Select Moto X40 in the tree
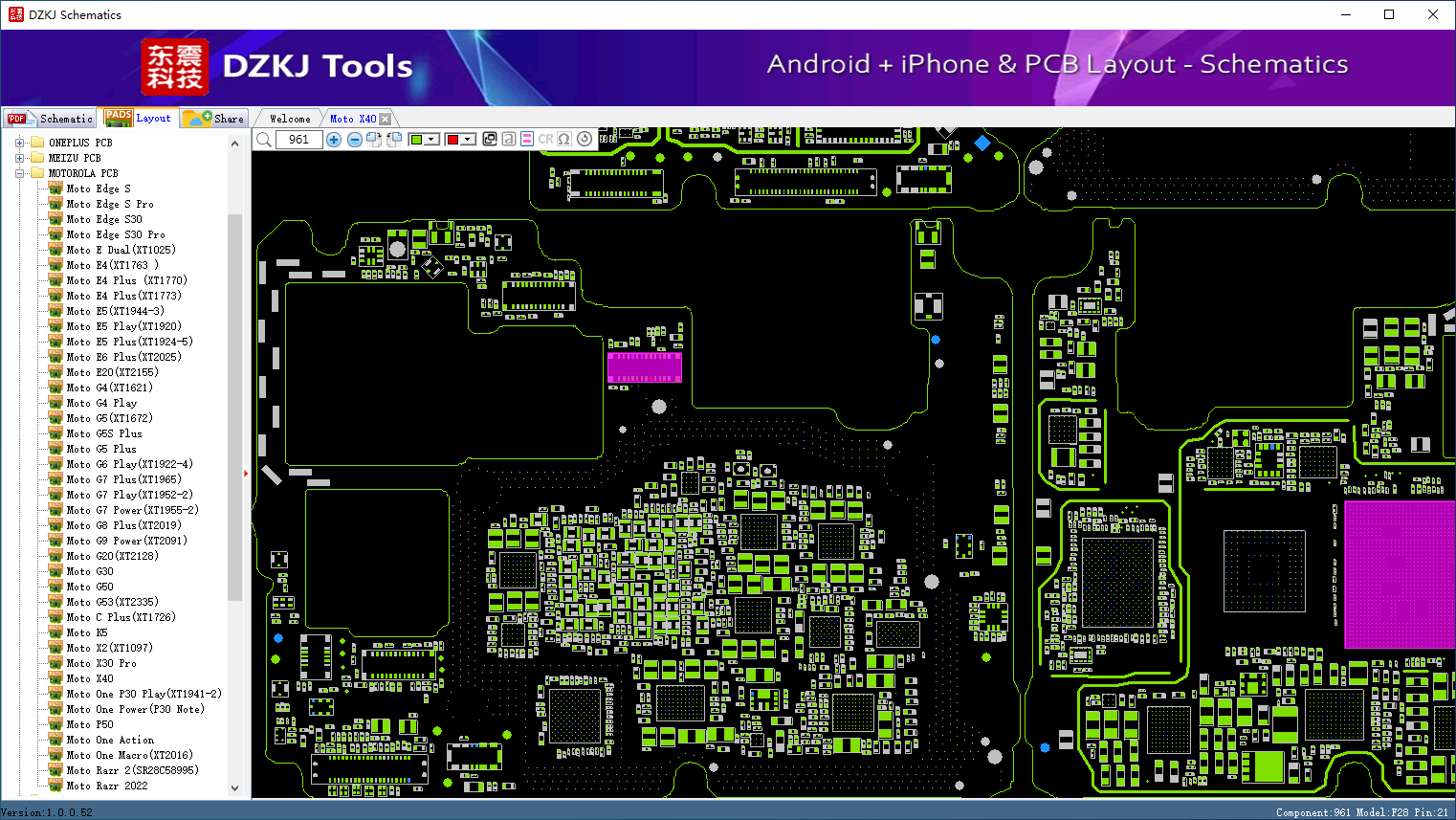The height and width of the screenshot is (820, 1456). 90,678
